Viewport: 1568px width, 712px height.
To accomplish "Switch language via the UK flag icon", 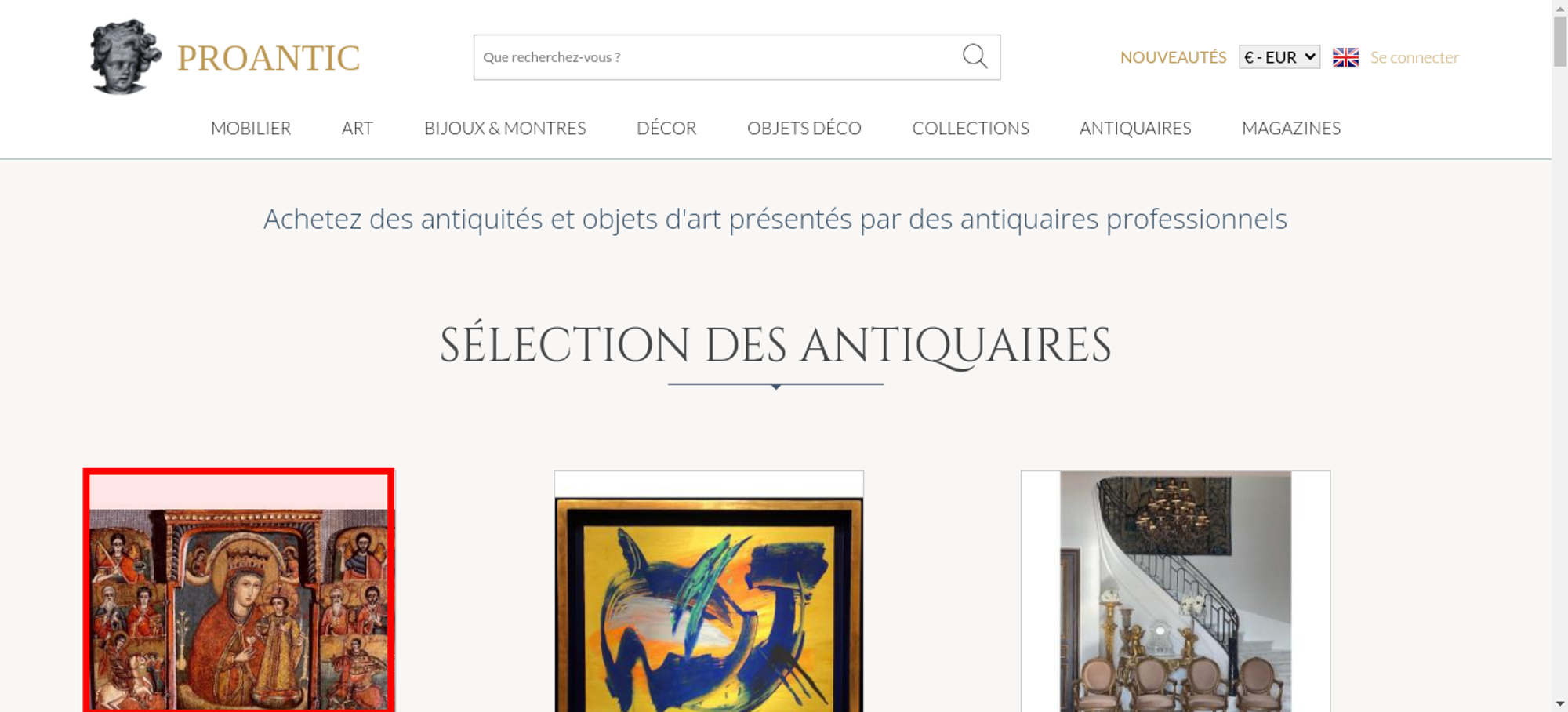I will point(1345,57).
